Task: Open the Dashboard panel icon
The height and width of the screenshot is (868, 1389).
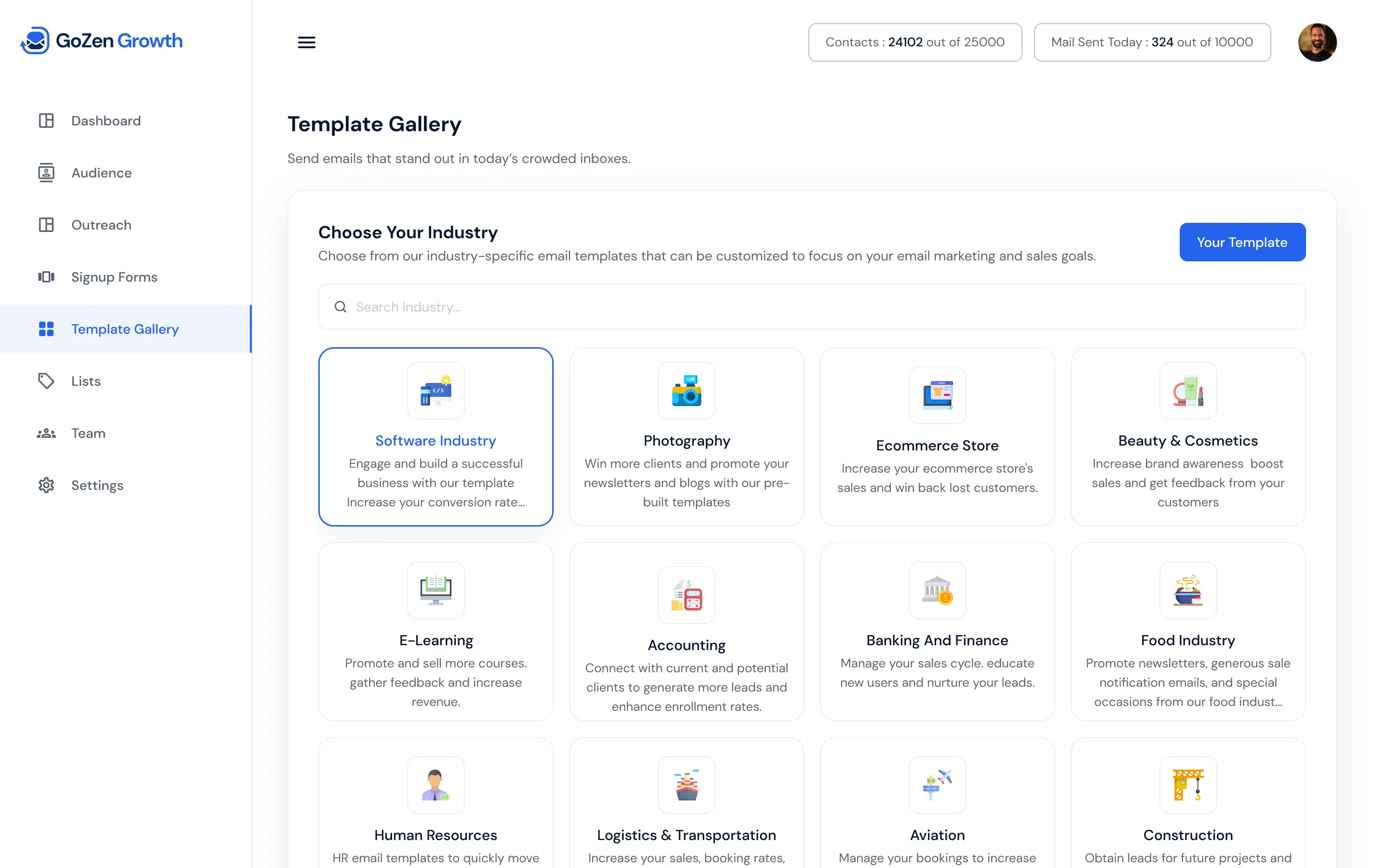Action: pos(46,121)
